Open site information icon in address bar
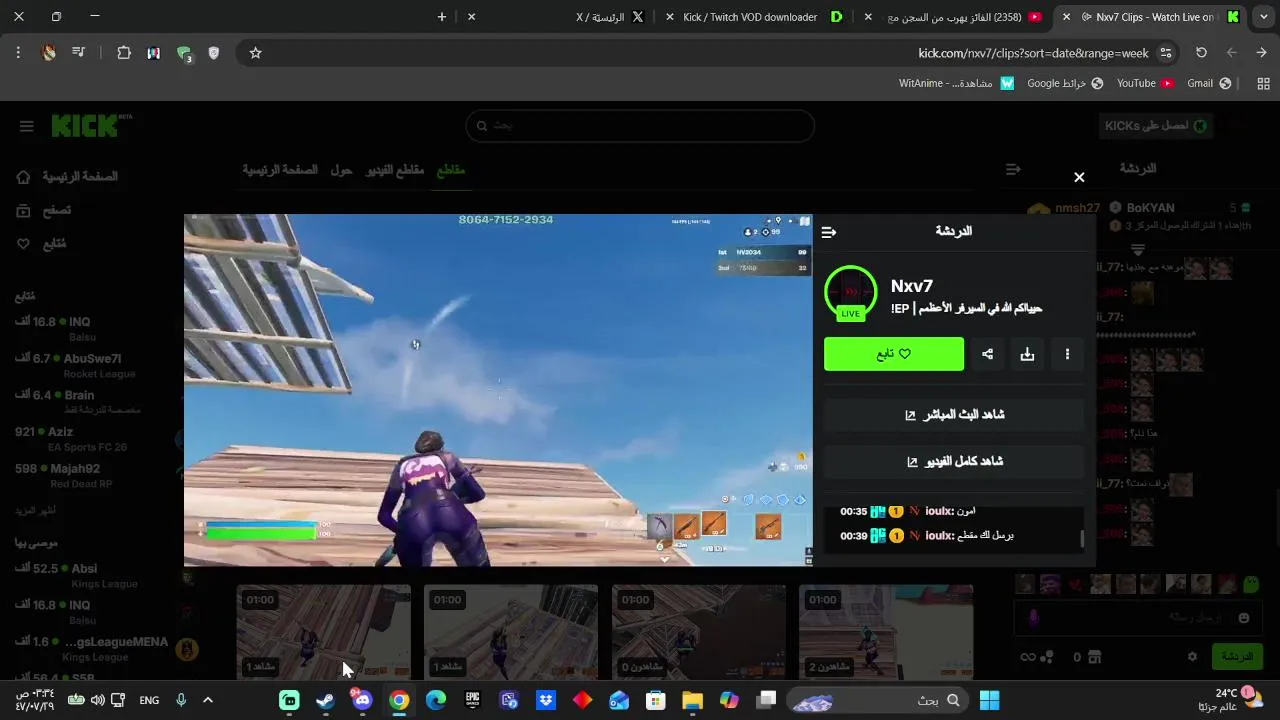This screenshot has height=720, width=1280. [1166, 53]
